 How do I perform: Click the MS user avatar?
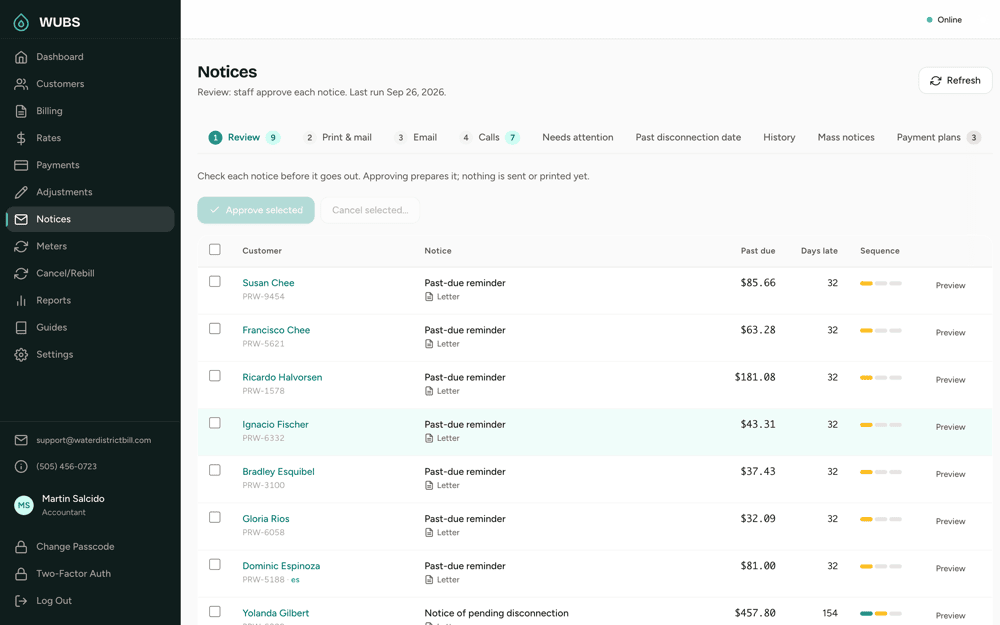24,505
